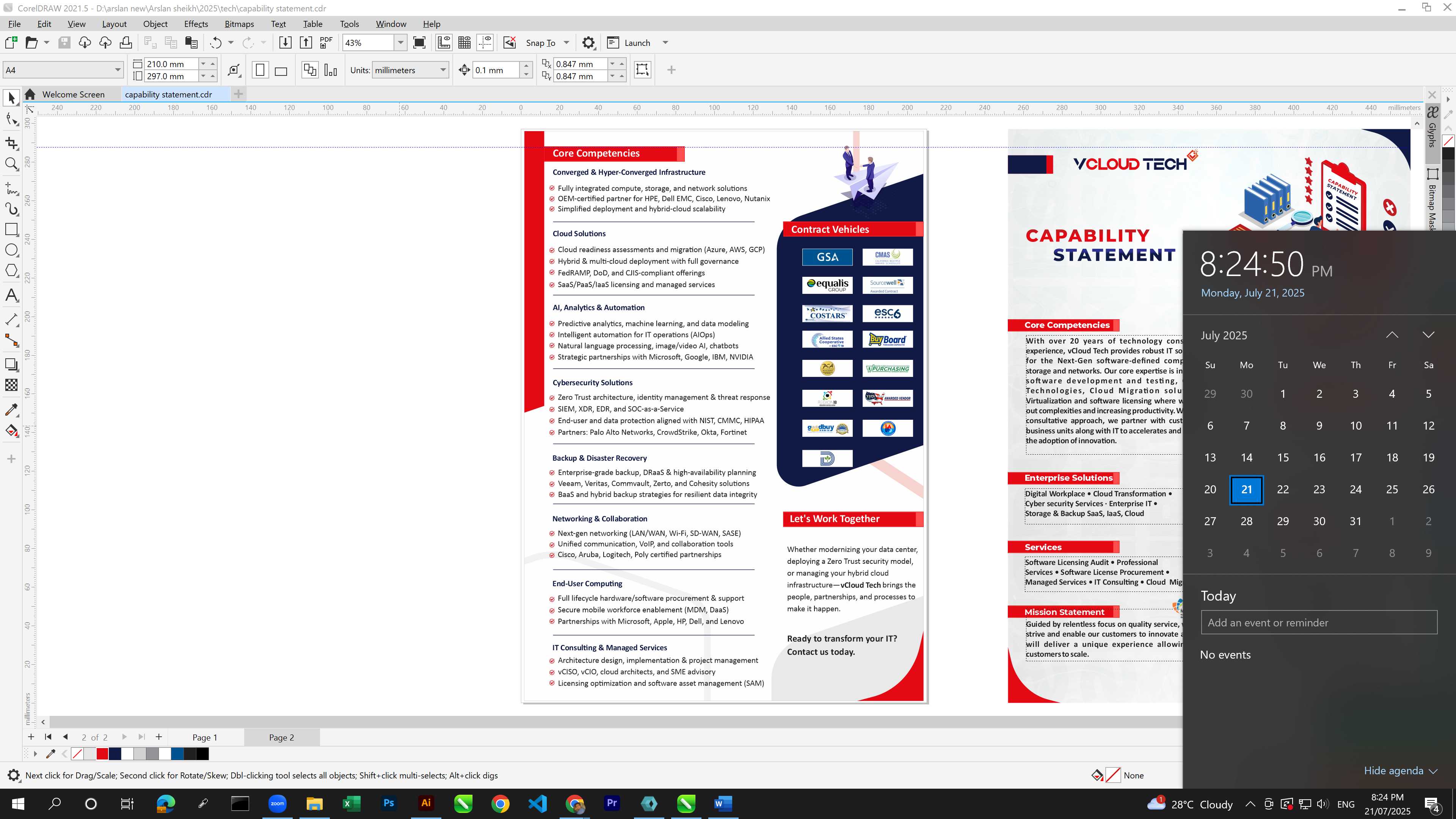Screen dimensions: 1456x819
Task: Switch to the Page 1 tab
Action: 205,737
